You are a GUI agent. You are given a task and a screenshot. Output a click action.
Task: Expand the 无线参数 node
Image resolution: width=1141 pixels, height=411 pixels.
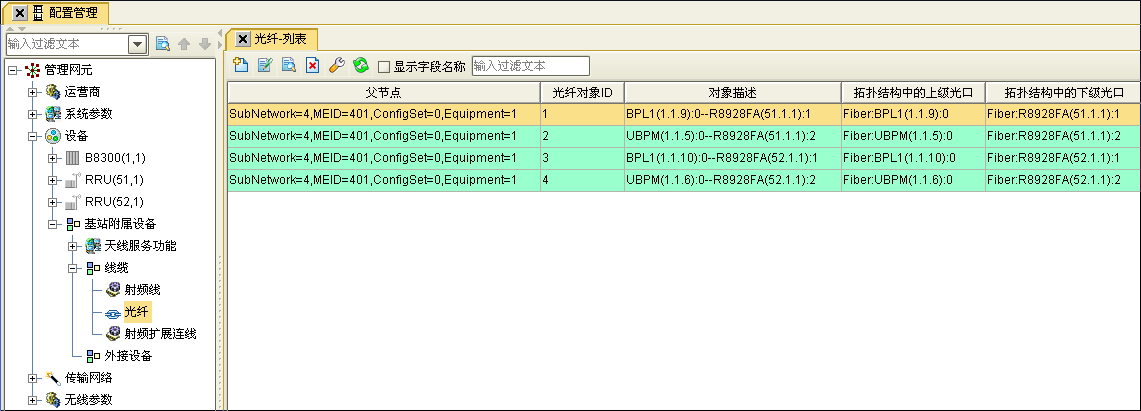33,399
